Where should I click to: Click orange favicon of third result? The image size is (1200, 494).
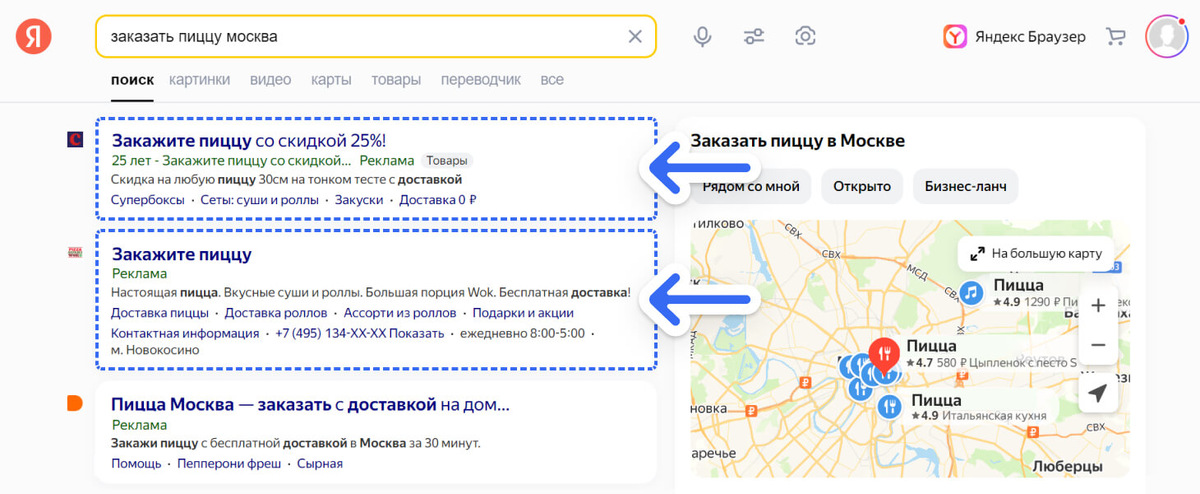click(74, 404)
